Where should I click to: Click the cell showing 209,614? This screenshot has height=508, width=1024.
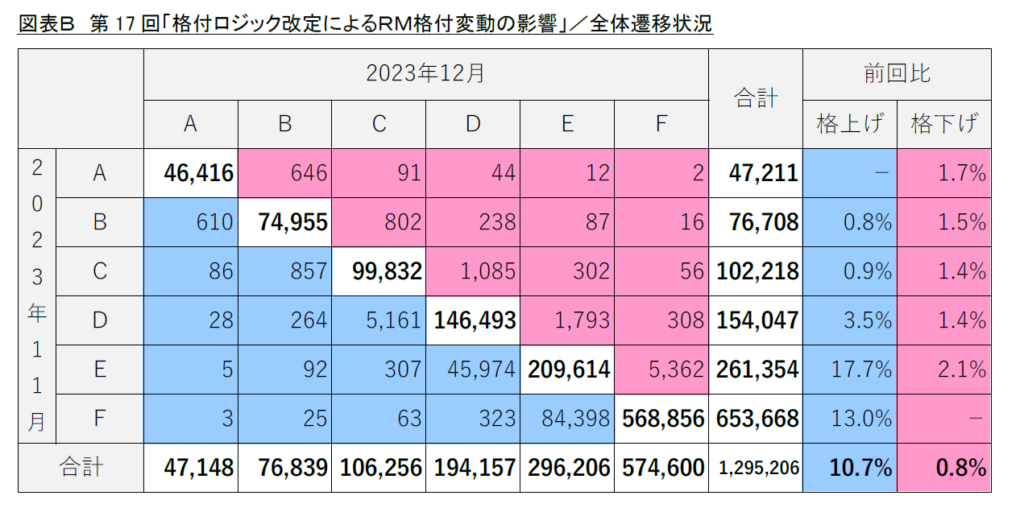tap(567, 369)
